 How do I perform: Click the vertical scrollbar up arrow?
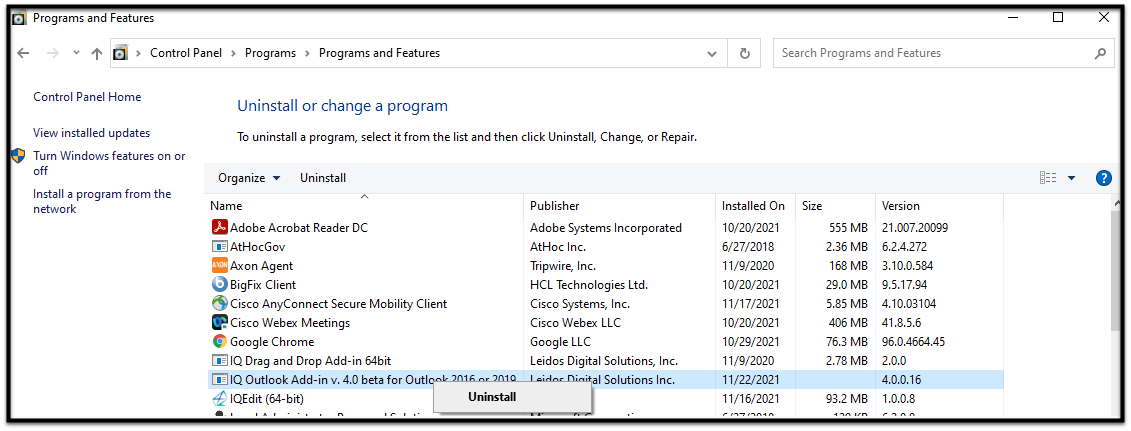[1117, 202]
